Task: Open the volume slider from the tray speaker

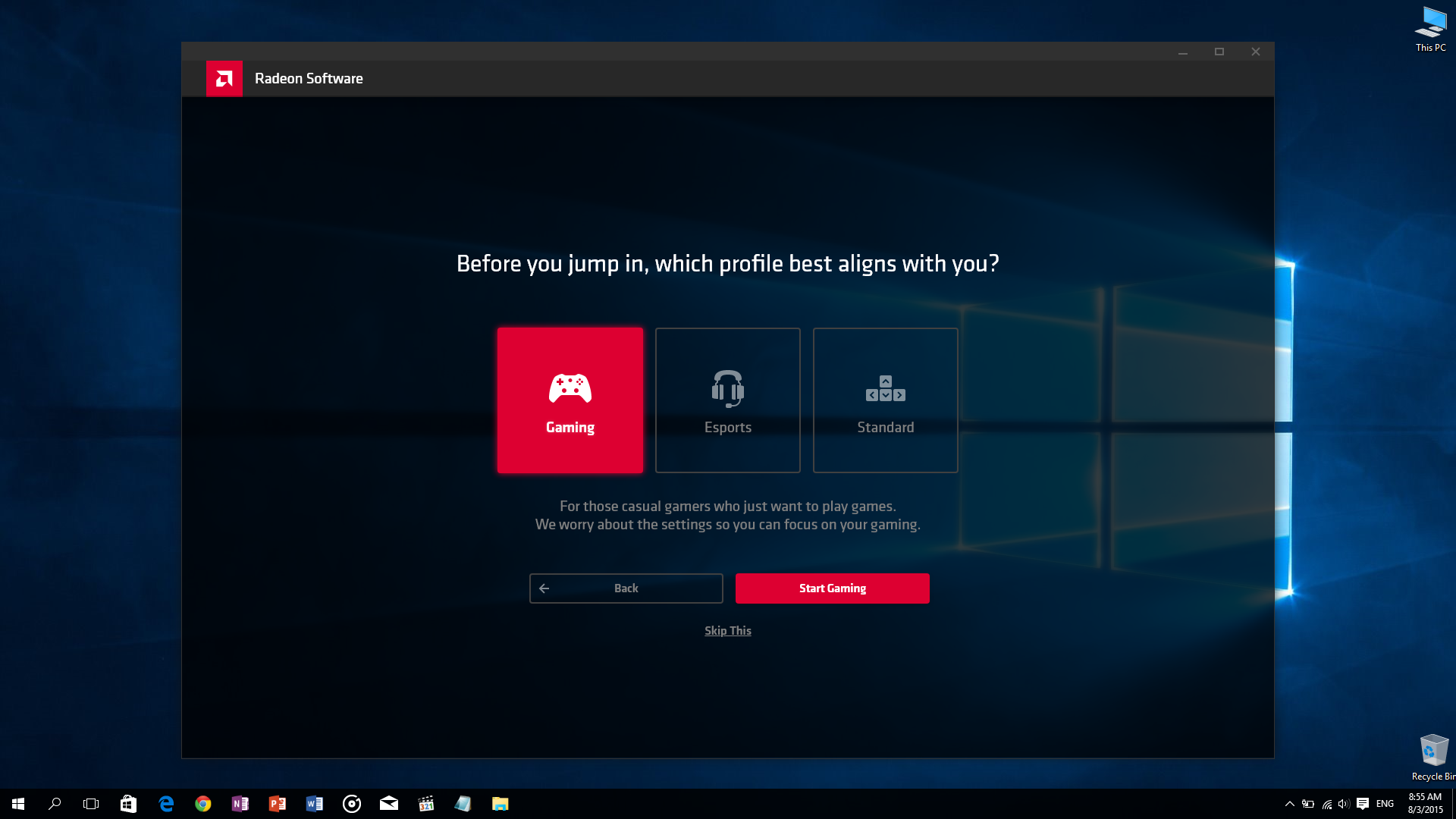Action: pyautogui.click(x=1345, y=803)
